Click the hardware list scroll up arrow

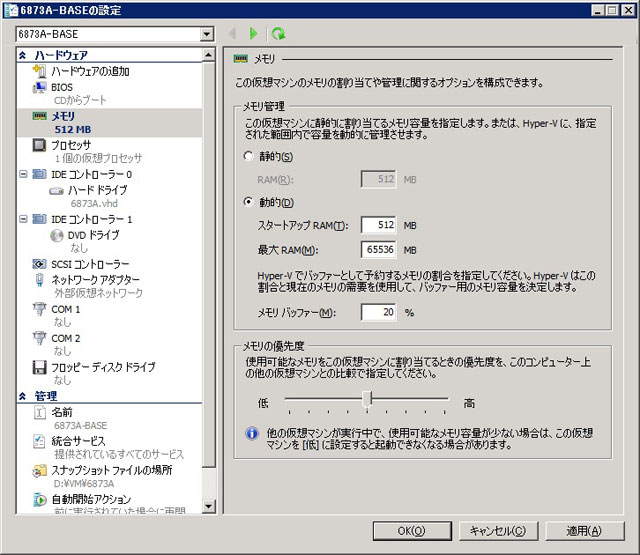pos(209,55)
